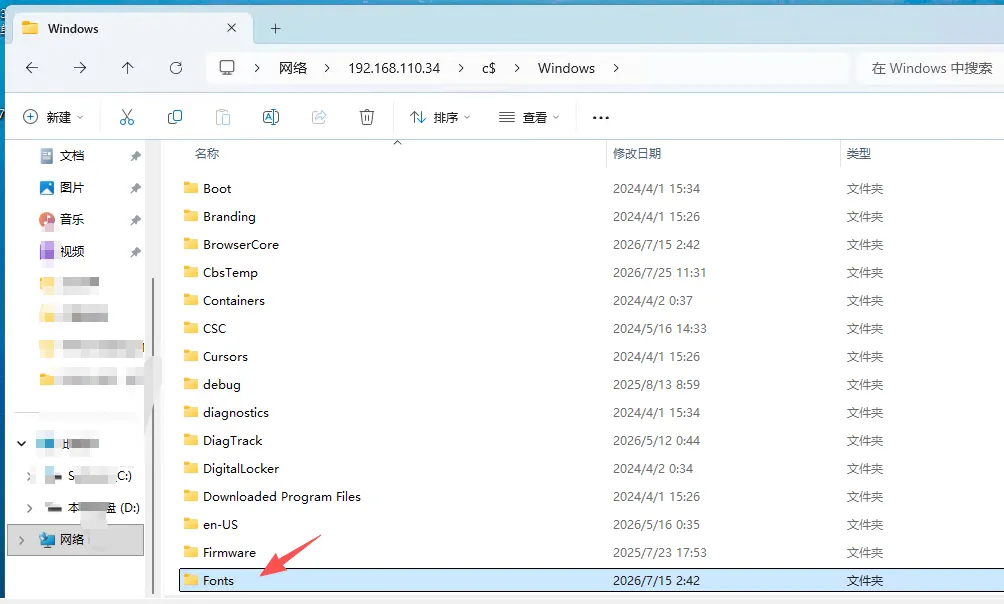Open a new tab with plus button

[275, 29]
